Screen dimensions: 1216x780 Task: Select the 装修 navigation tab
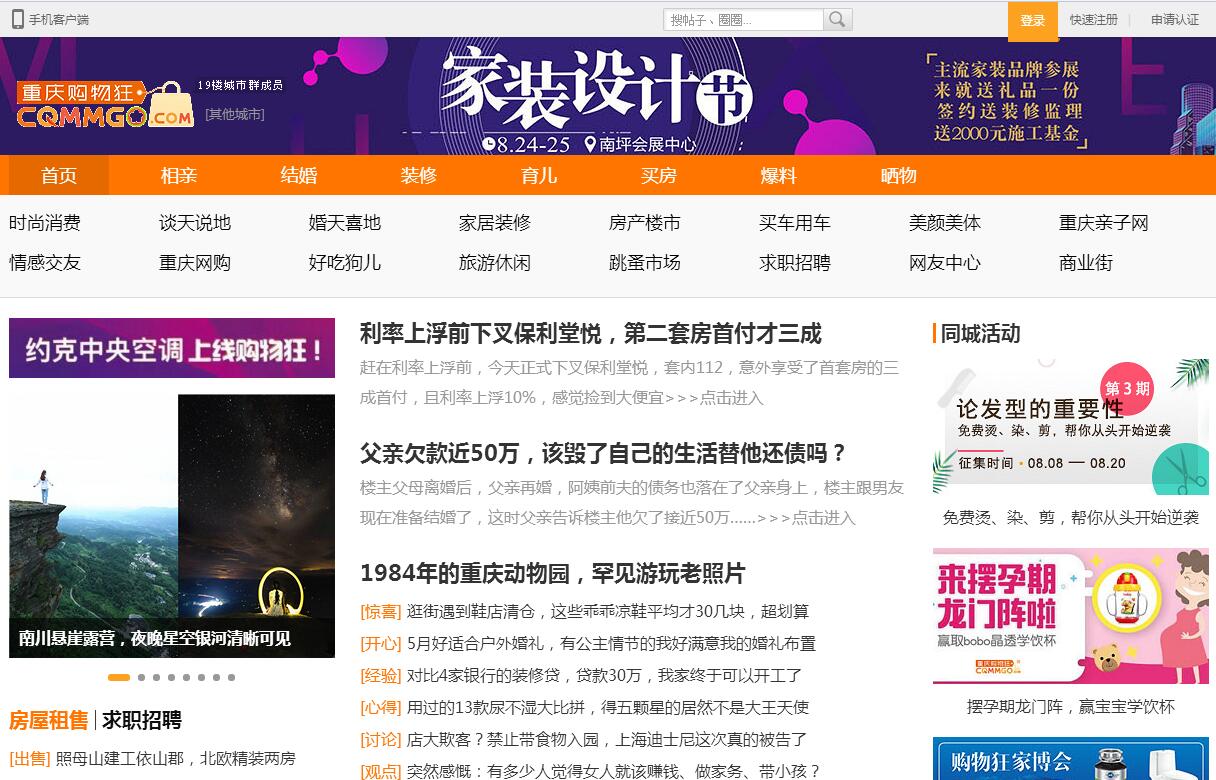point(419,175)
